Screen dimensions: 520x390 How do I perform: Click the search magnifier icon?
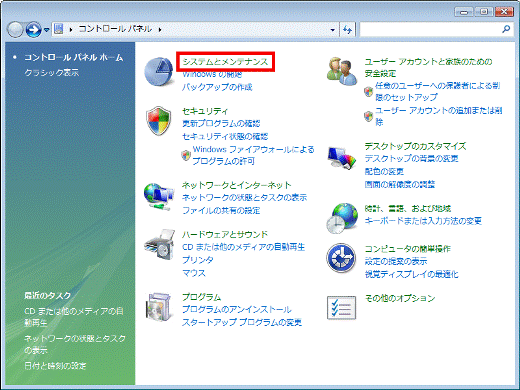506,29
